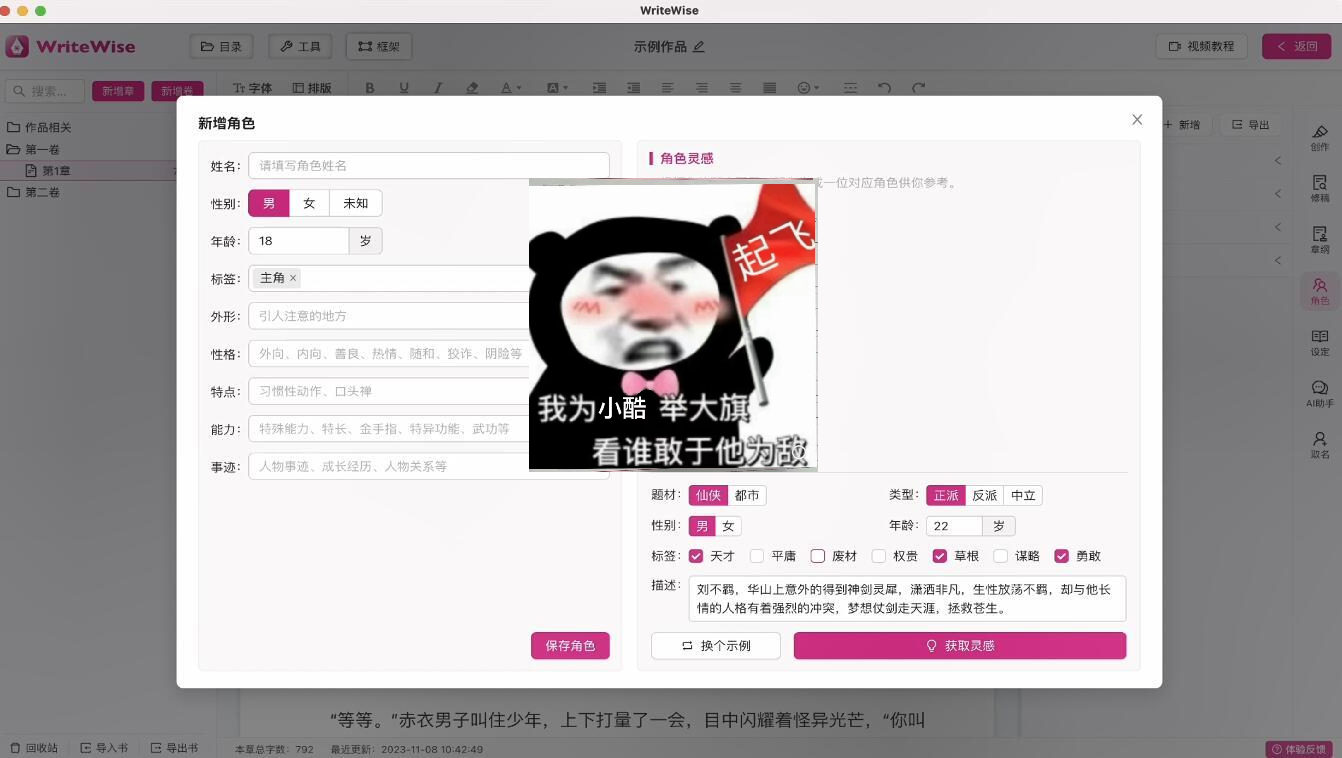1342x758 pixels.
Task: Open the 回收站 recycle bin
Action: point(34,747)
